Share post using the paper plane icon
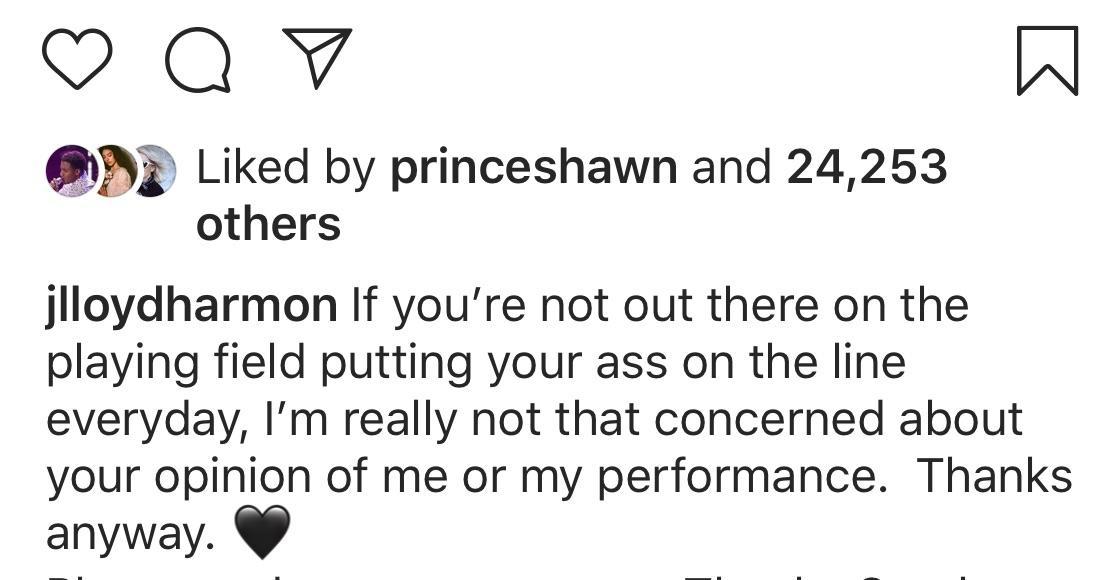The width and height of the screenshot is (1101, 580). point(317,58)
